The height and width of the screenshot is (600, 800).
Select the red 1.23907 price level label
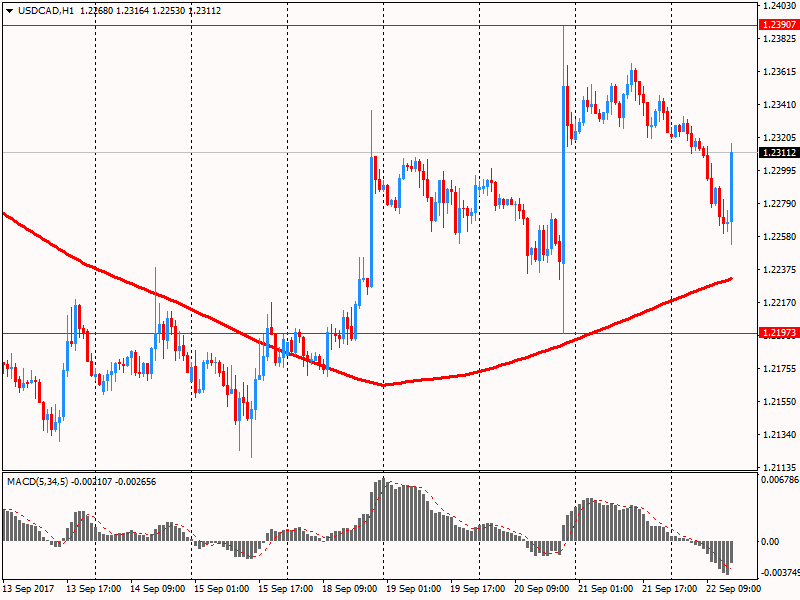tap(779, 25)
